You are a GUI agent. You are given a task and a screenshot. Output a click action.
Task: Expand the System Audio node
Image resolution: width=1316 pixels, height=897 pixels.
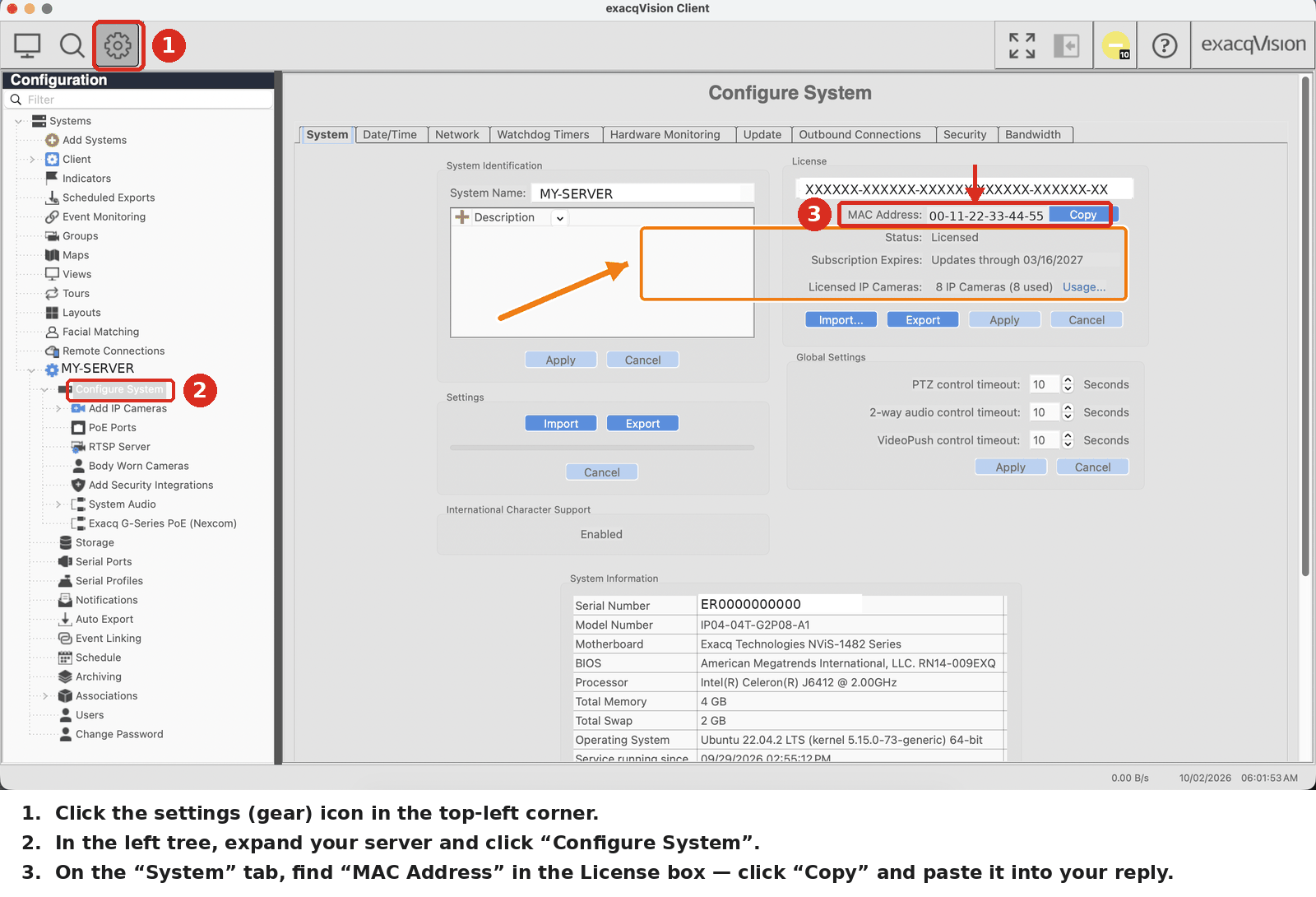tap(58, 504)
